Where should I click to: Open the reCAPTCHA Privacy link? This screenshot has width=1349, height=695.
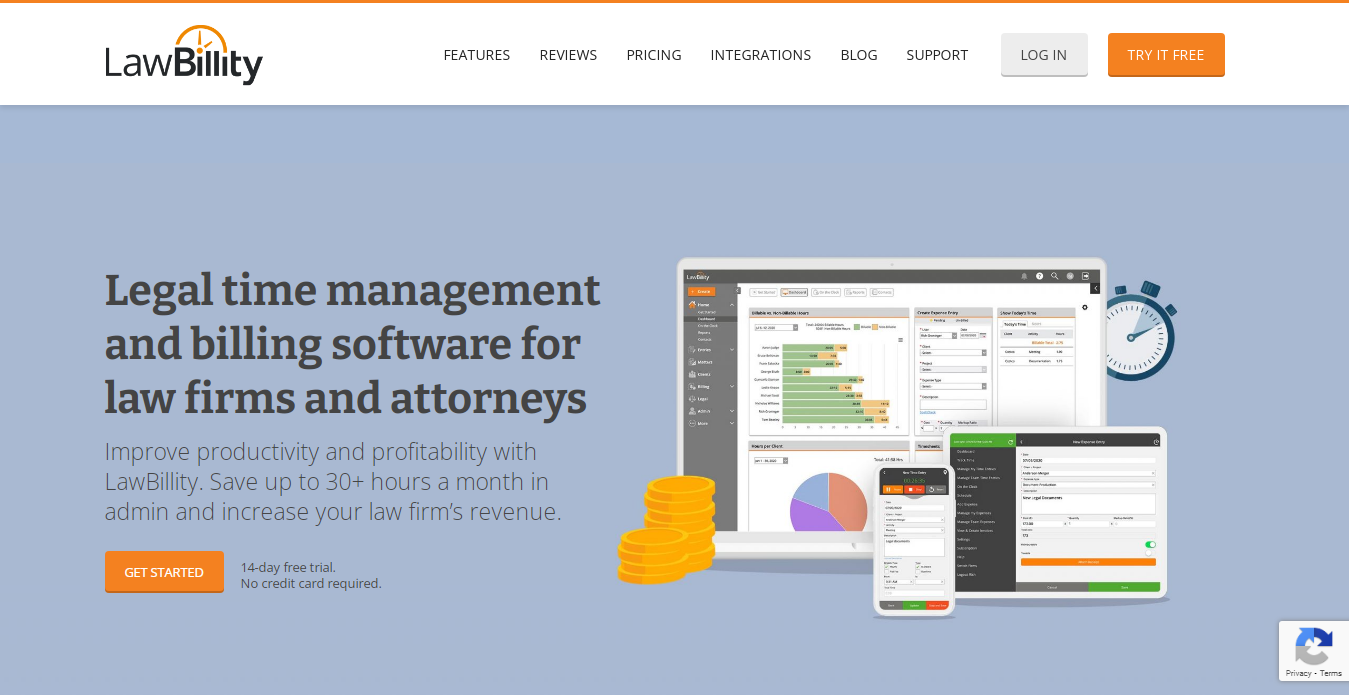(1298, 673)
